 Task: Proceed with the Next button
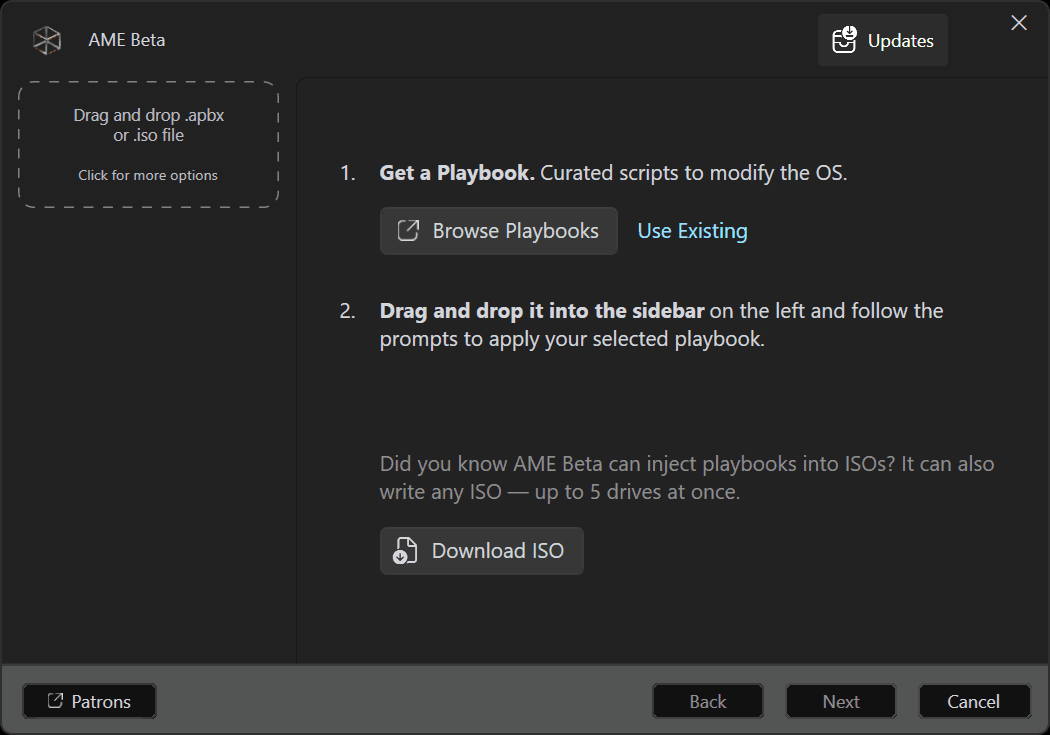pos(841,702)
